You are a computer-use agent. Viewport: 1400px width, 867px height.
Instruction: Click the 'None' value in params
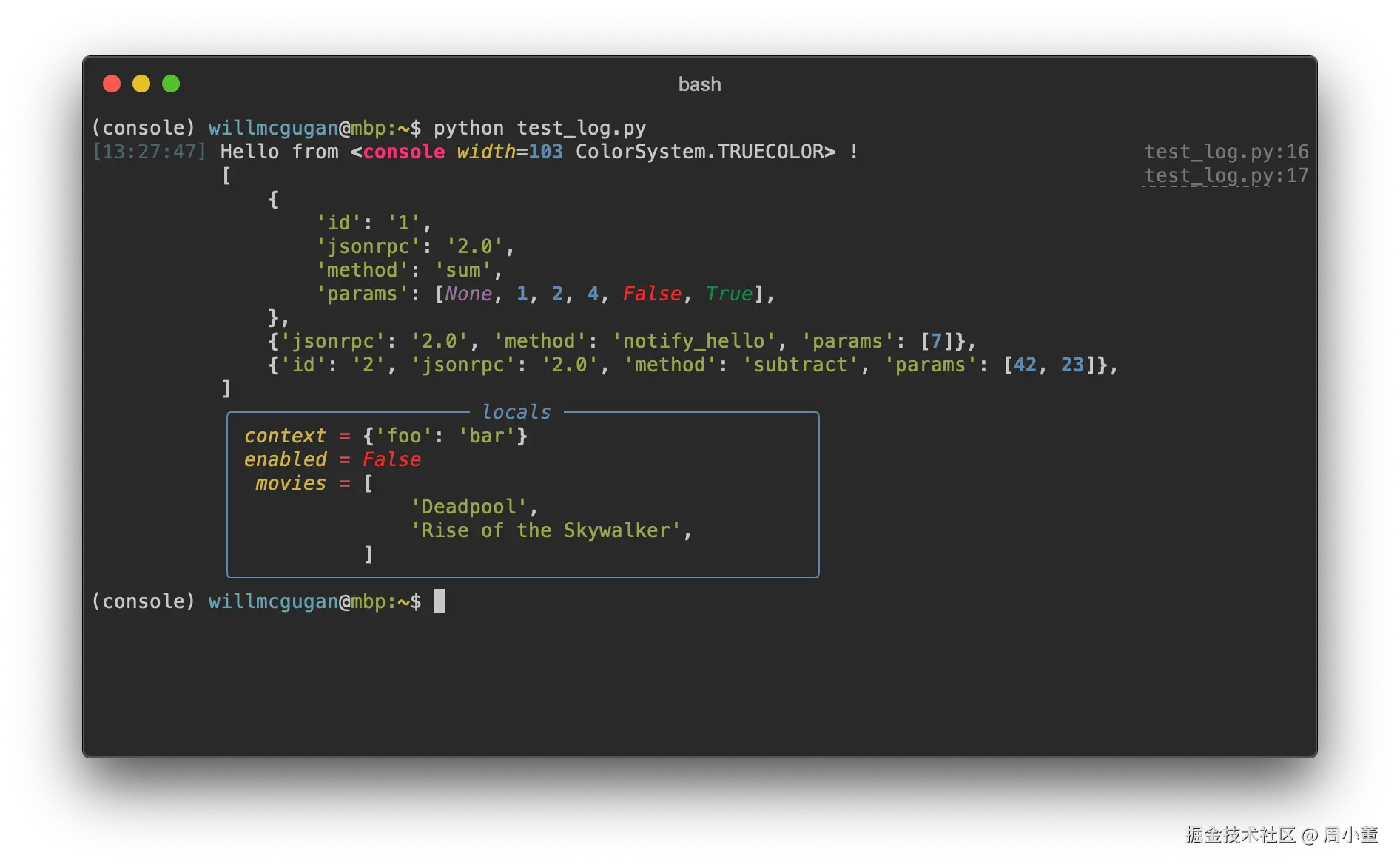coord(468,294)
